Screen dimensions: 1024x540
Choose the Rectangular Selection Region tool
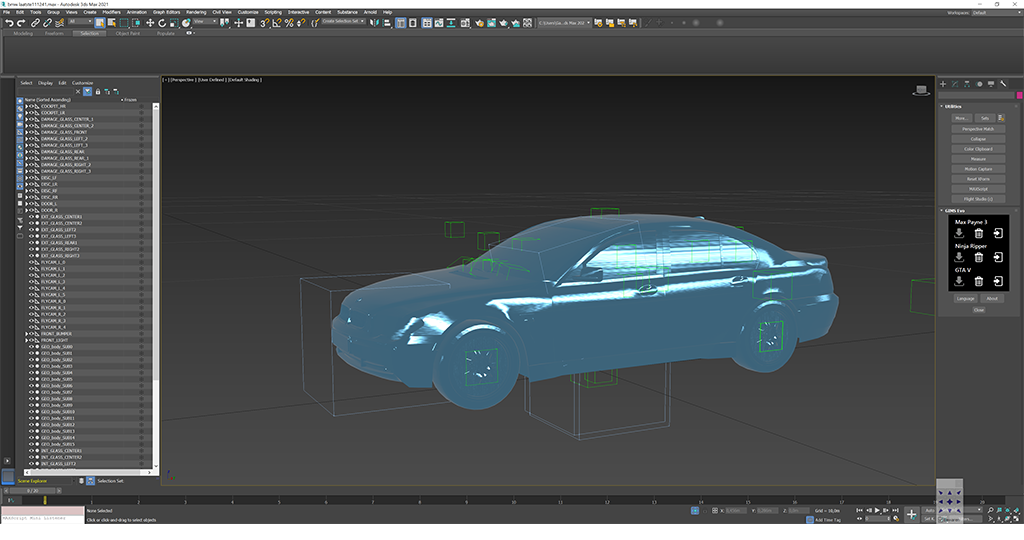click(x=124, y=23)
